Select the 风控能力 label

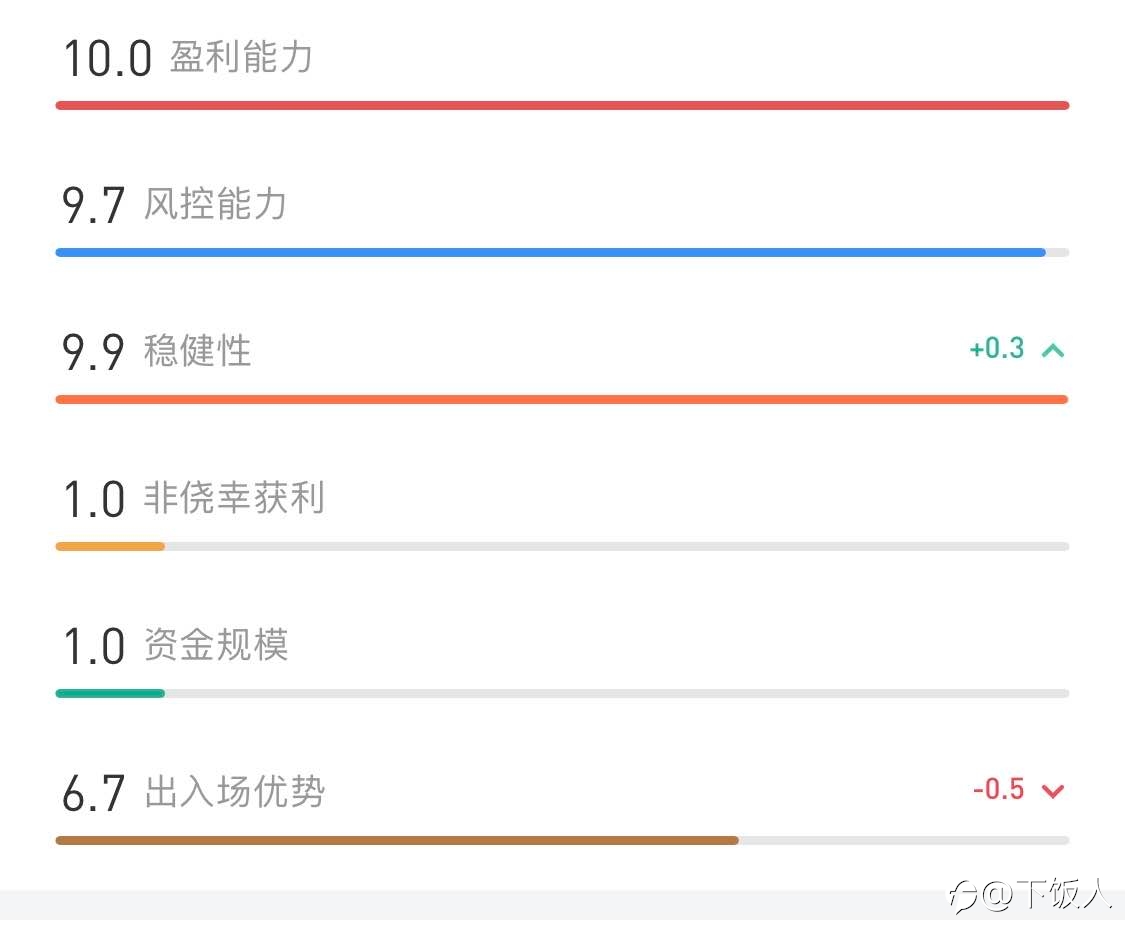tap(215, 204)
